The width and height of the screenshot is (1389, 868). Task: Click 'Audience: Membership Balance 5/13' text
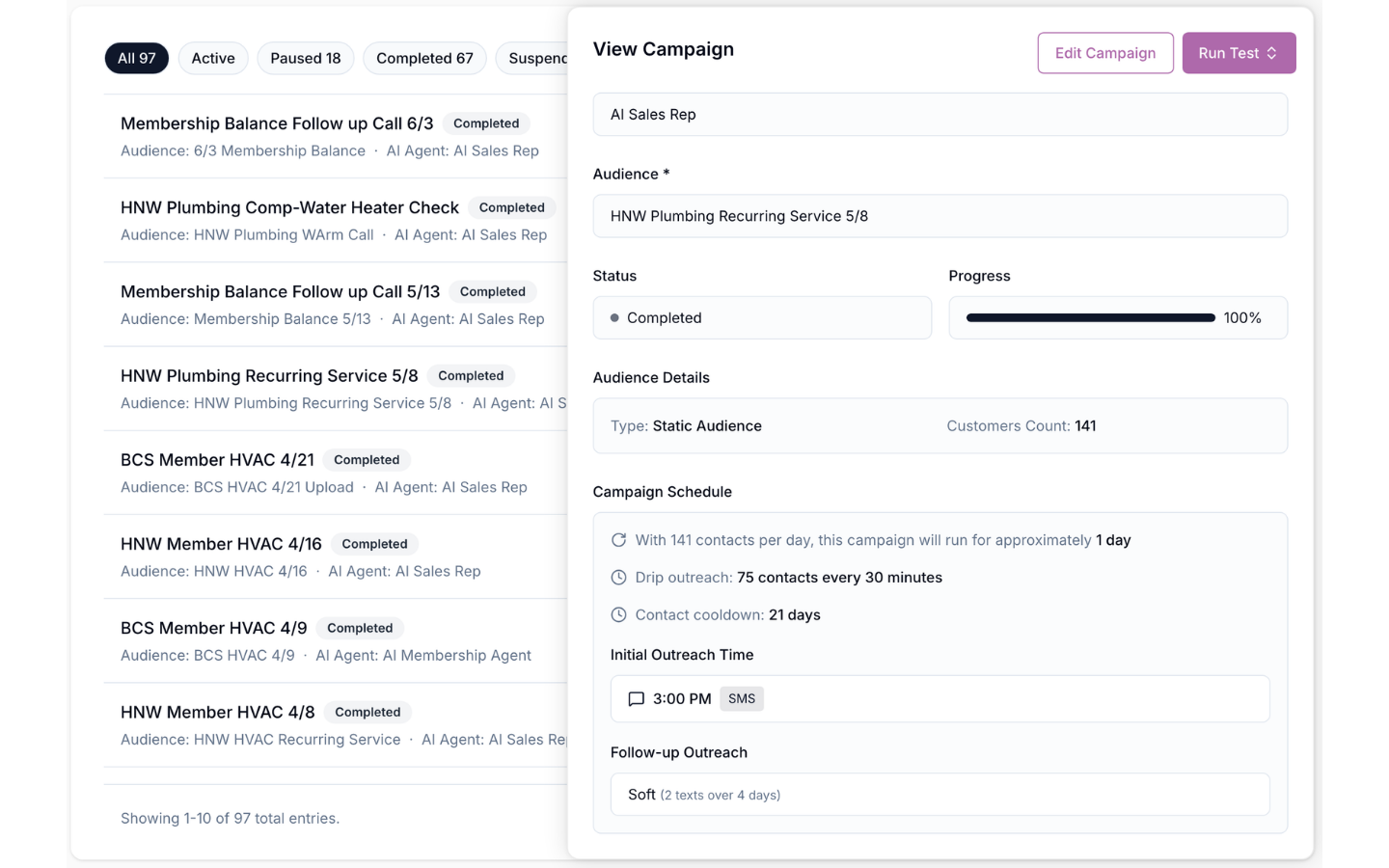pos(246,318)
